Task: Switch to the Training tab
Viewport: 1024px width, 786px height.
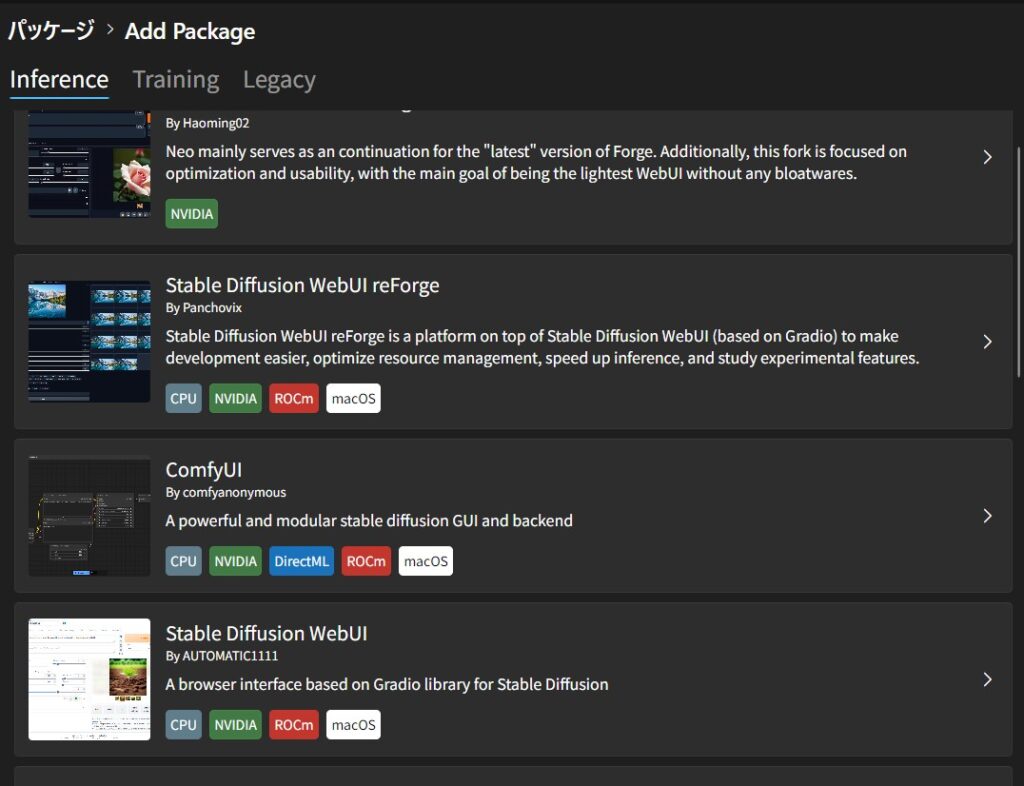Action: coord(175,80)
